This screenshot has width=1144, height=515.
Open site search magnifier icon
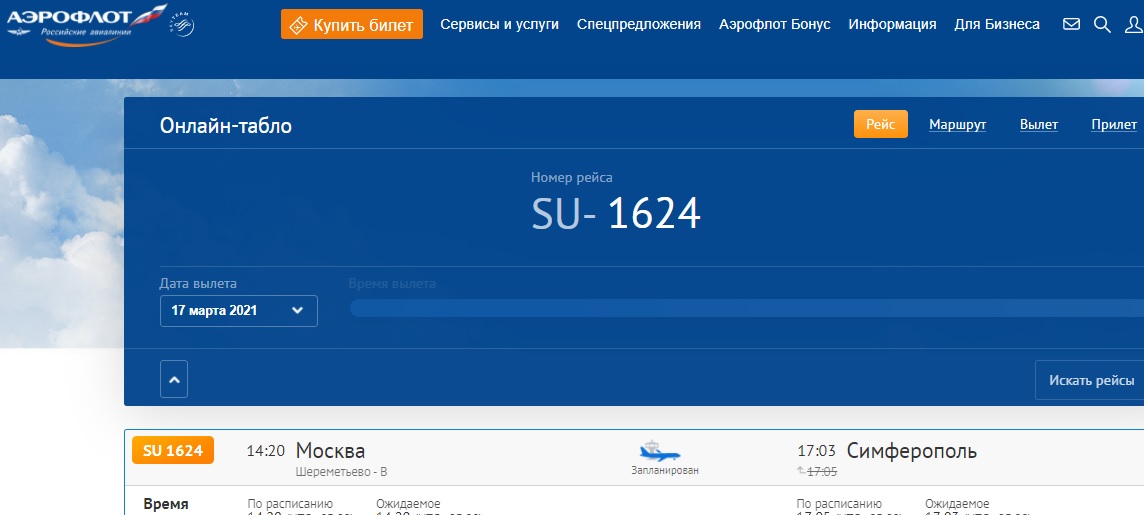tap(1102, 24)
